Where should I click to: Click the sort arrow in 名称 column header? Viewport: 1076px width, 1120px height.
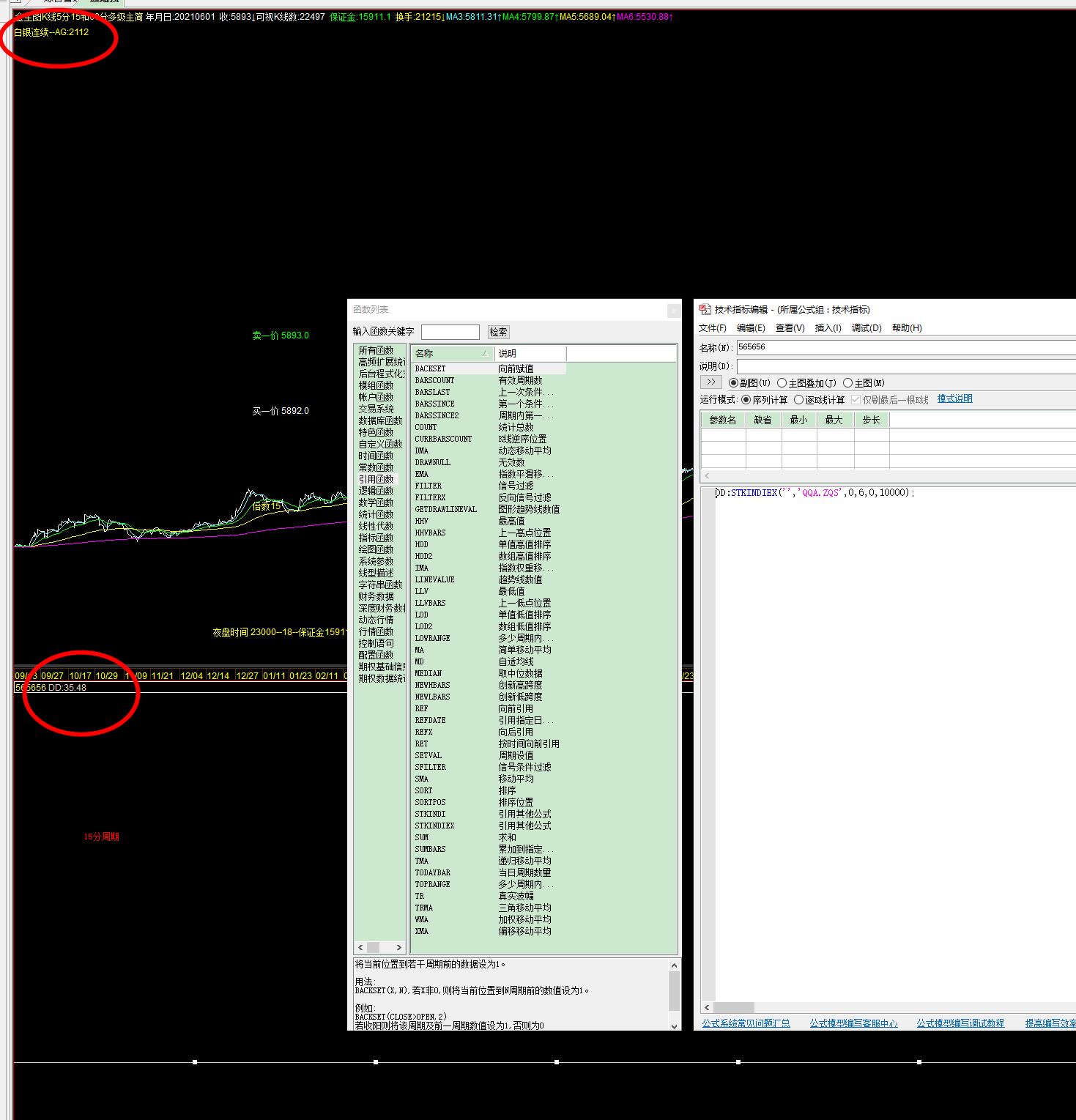(x=485, y=354)
